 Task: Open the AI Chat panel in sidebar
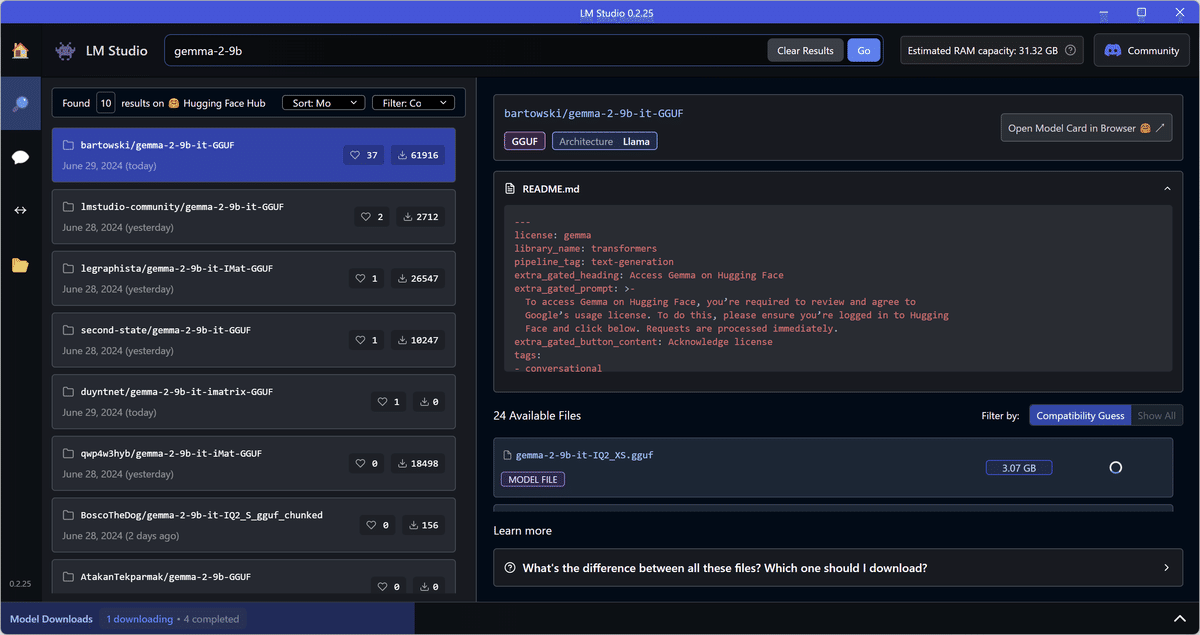21,157
